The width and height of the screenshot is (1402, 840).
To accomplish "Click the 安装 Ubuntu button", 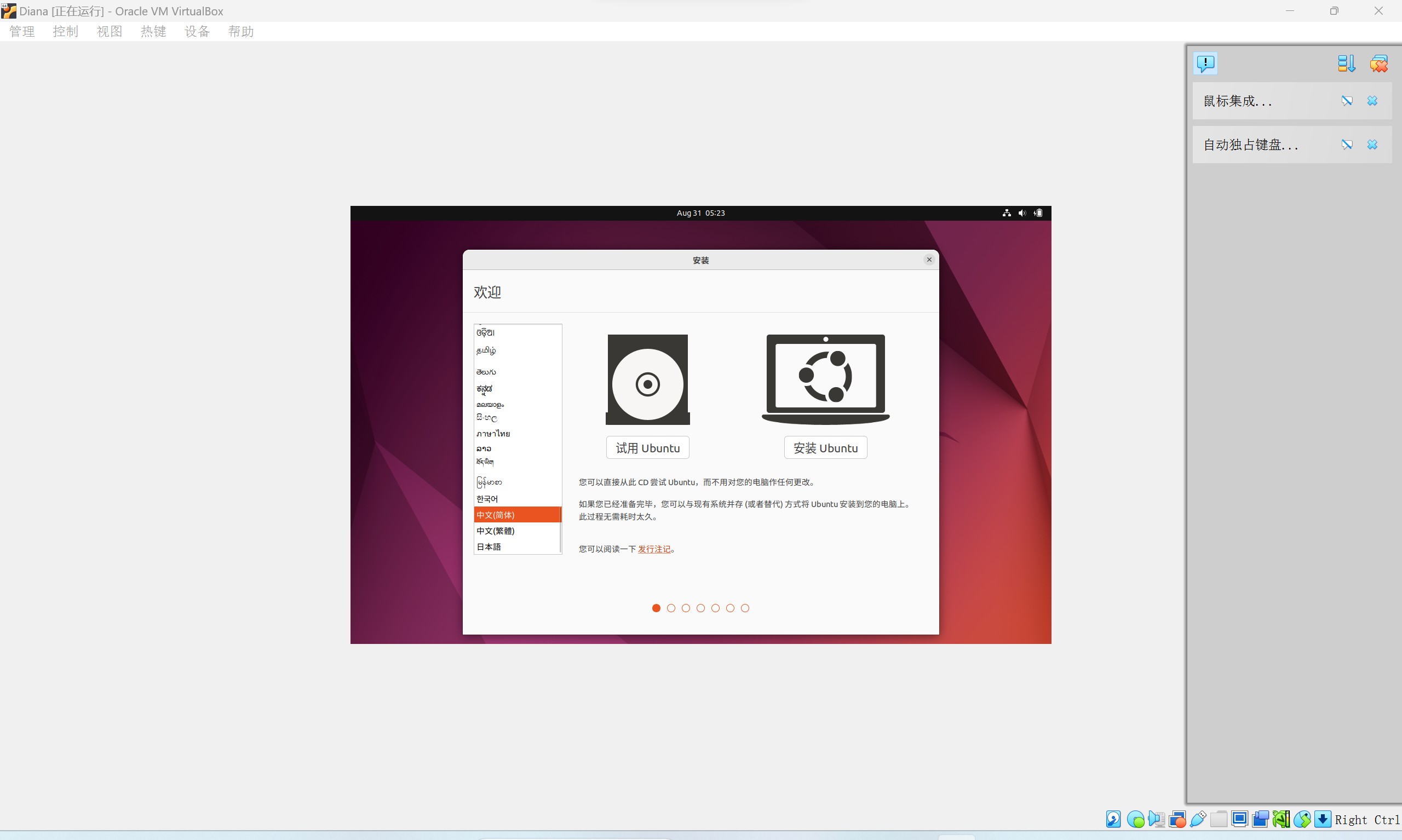I will pos(825,448).
